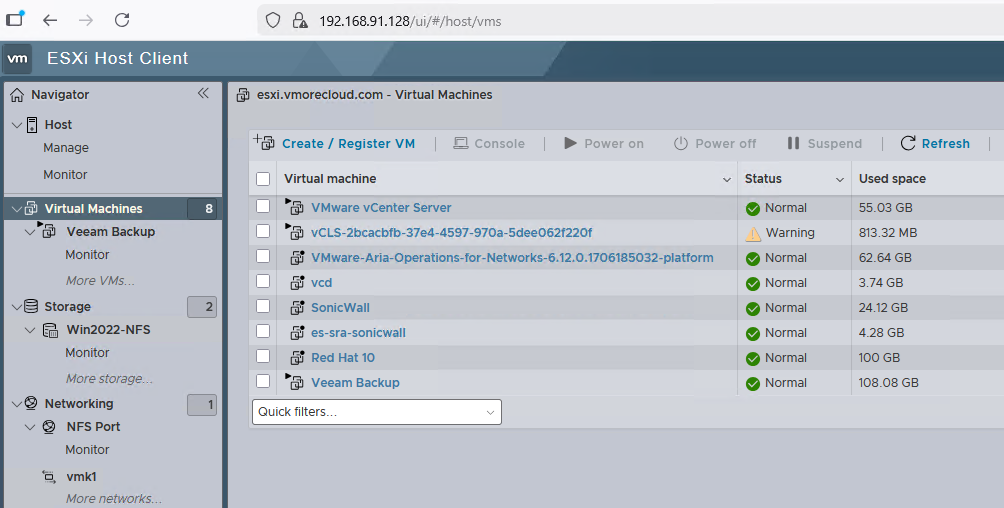Click the padlock icon in address bar

(x=299, y=21)
